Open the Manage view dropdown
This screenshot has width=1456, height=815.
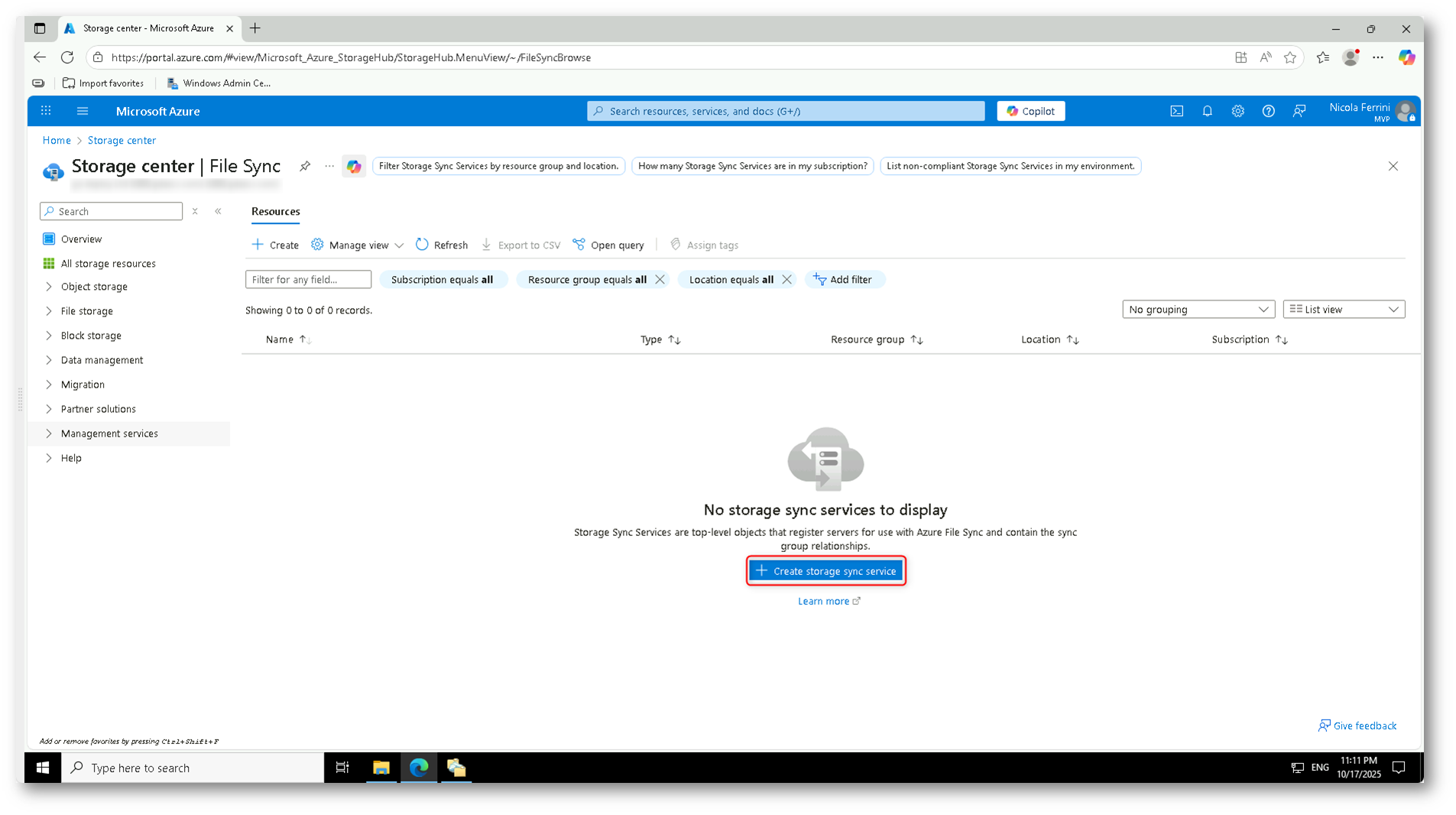(357, 245)
